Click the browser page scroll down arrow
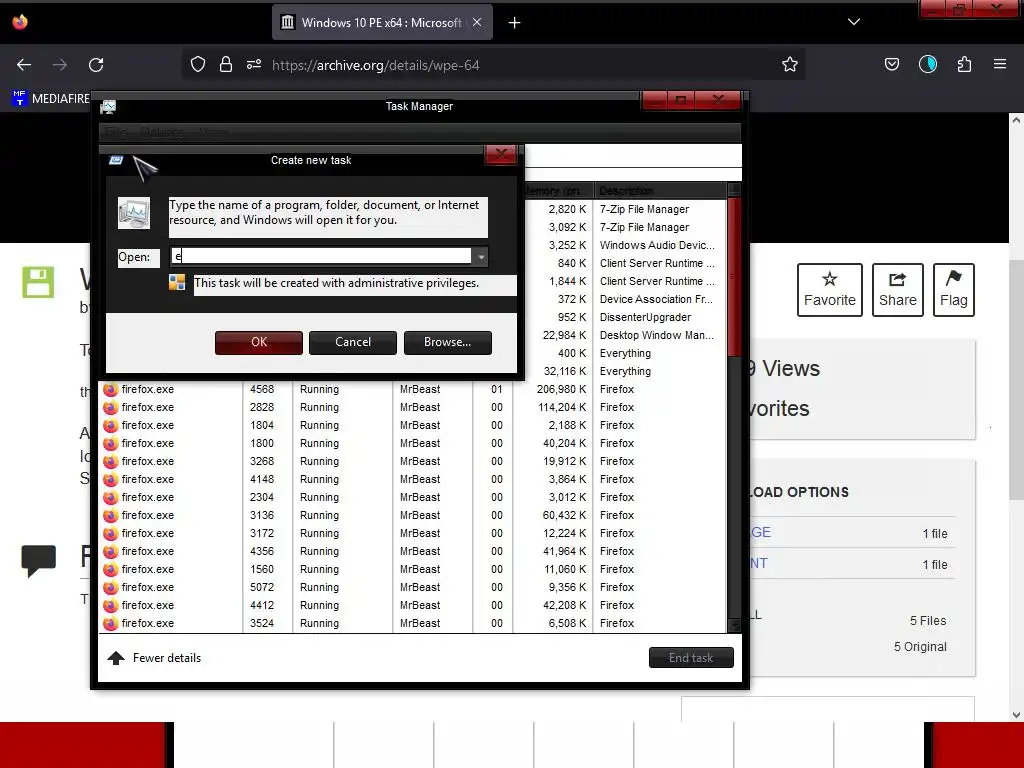Screen dimensions: 1024x768 click(x=1016, y=714)
